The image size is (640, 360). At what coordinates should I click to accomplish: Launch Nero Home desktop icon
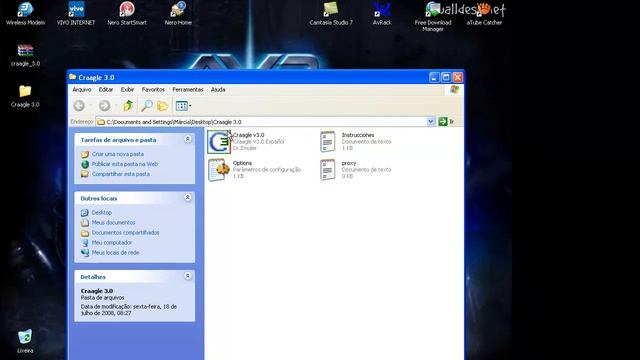click(178, 13)
